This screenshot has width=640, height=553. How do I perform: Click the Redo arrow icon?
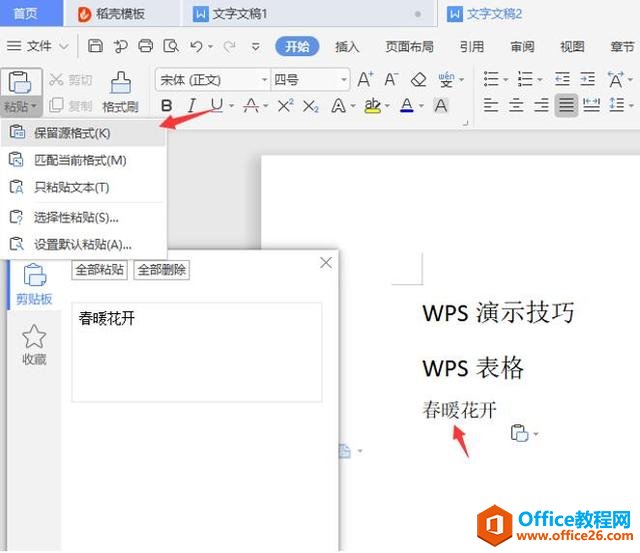click(x=230, y=46)
